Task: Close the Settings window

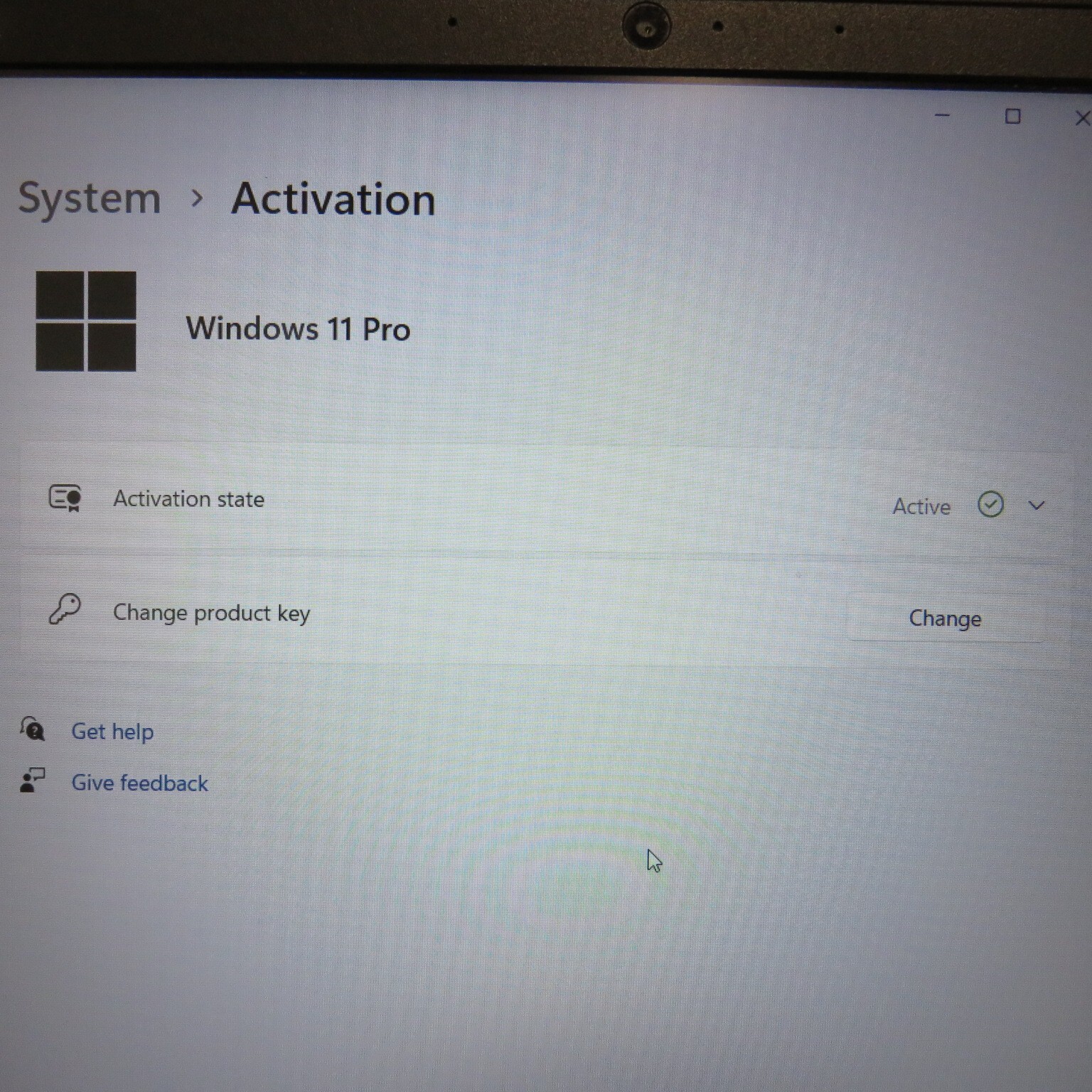Action: coord(1082,118)
